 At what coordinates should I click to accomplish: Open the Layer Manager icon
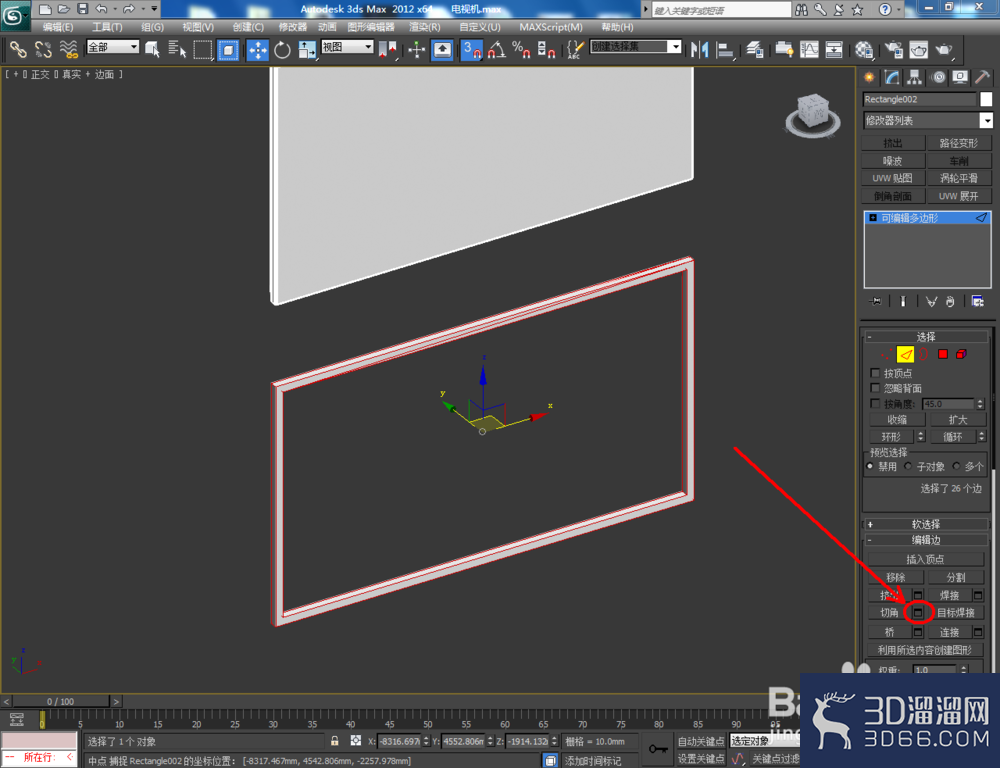(x=754, y=49)
